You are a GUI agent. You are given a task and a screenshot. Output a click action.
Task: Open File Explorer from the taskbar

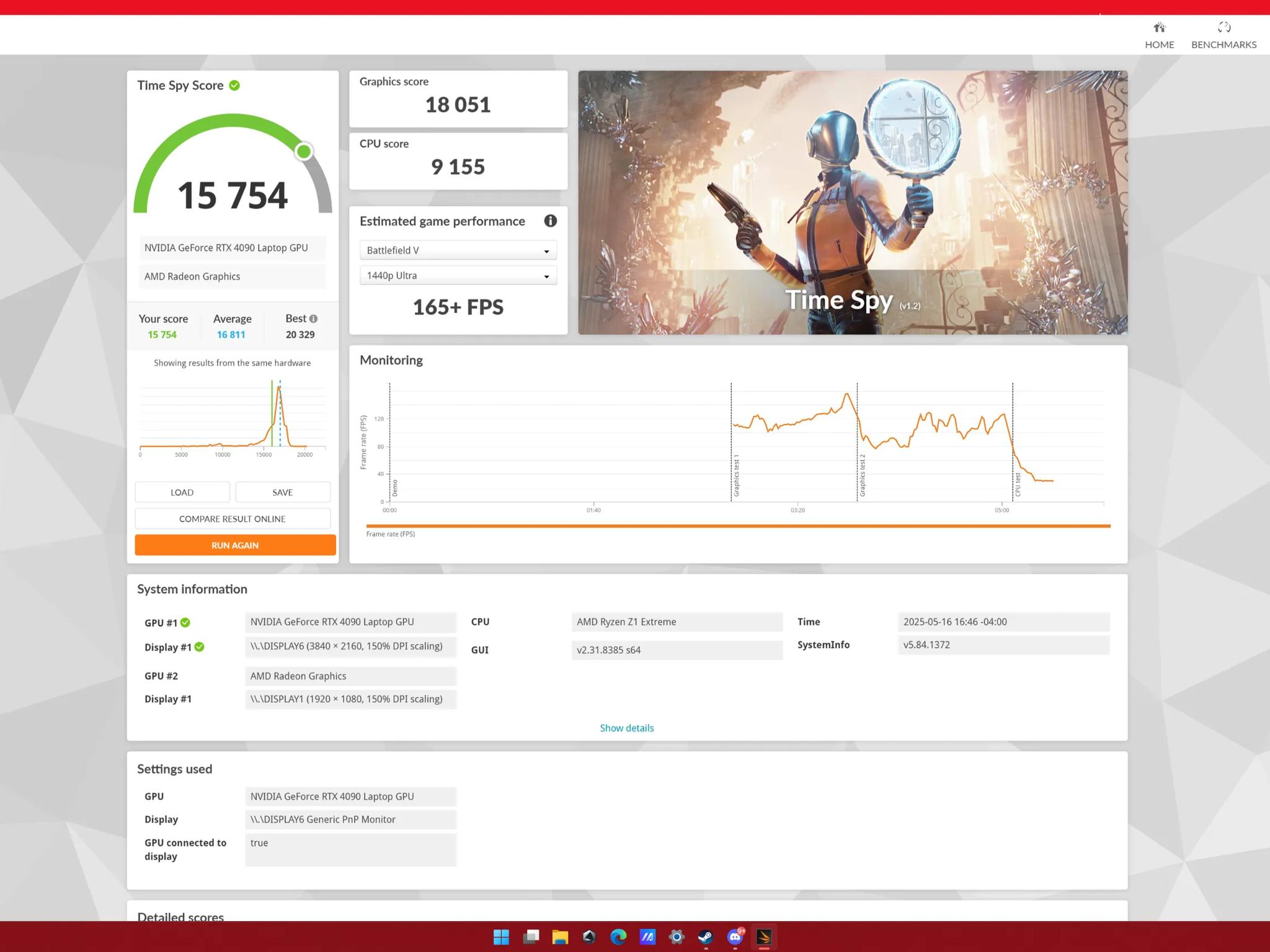[x=560, y=937]
